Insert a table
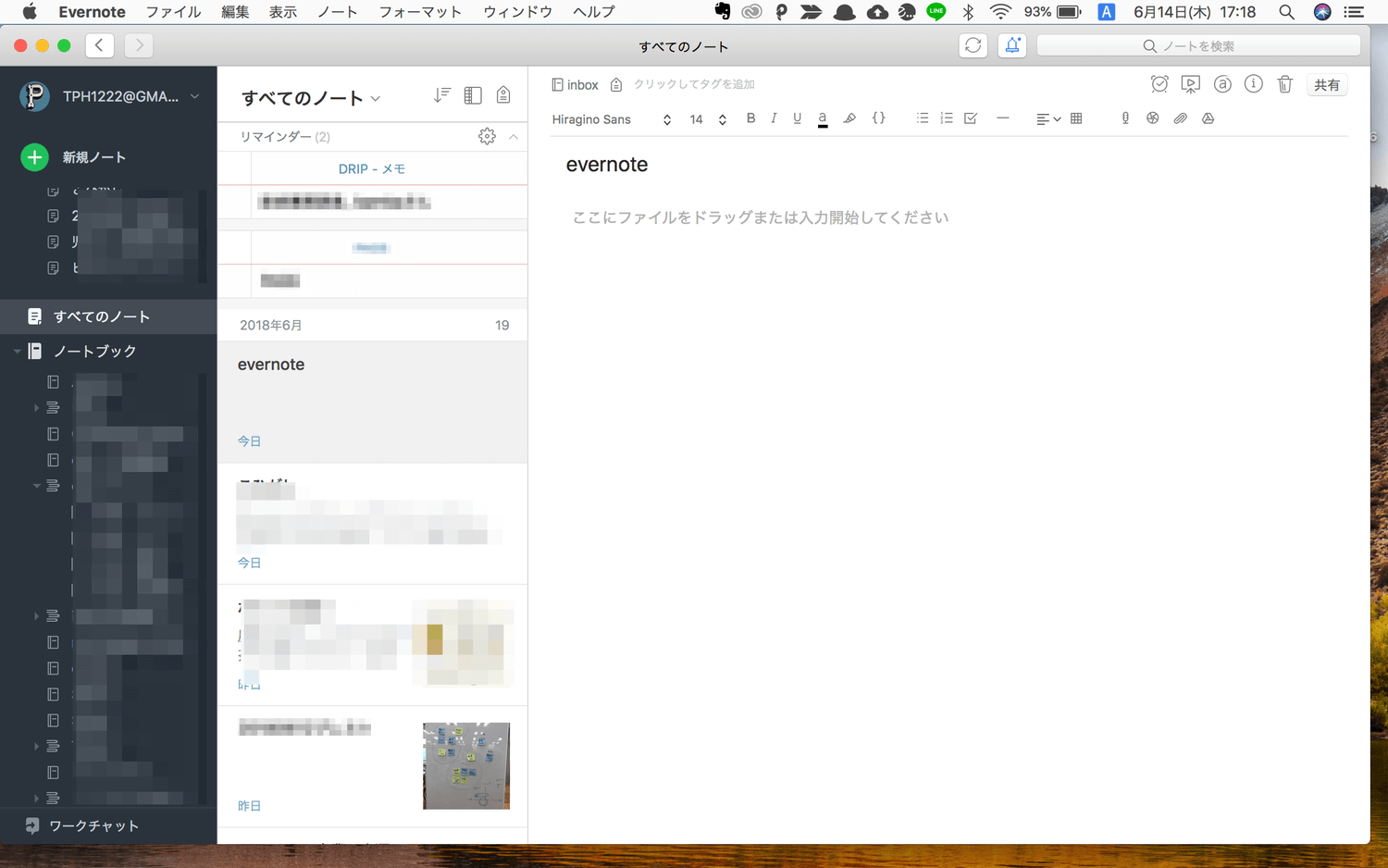Viewport: 1388px width, 868px height. (1076, 118)
